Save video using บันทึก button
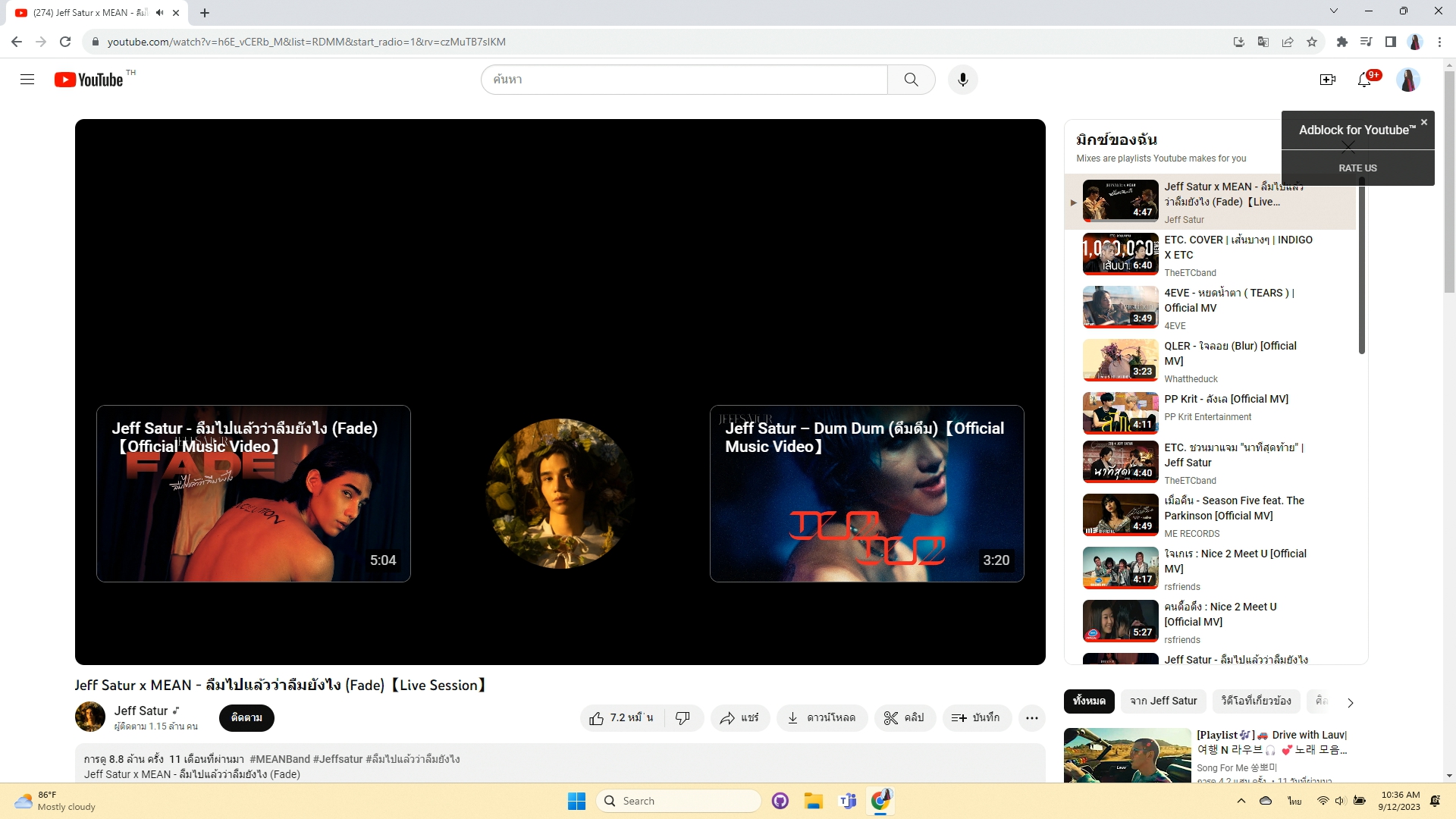This screenshot has width=1456, height=819. click(977, 717)
